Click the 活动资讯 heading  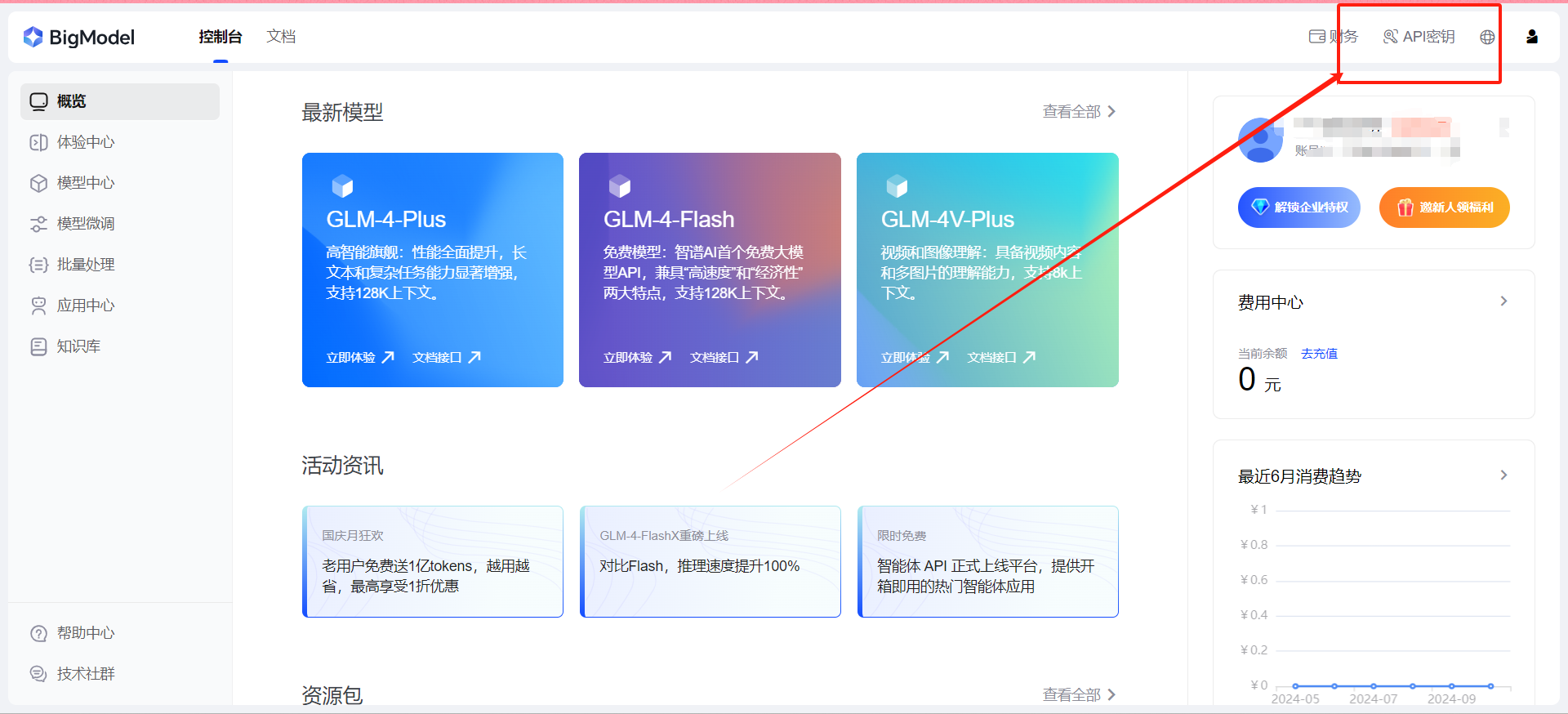pos(342,466)
